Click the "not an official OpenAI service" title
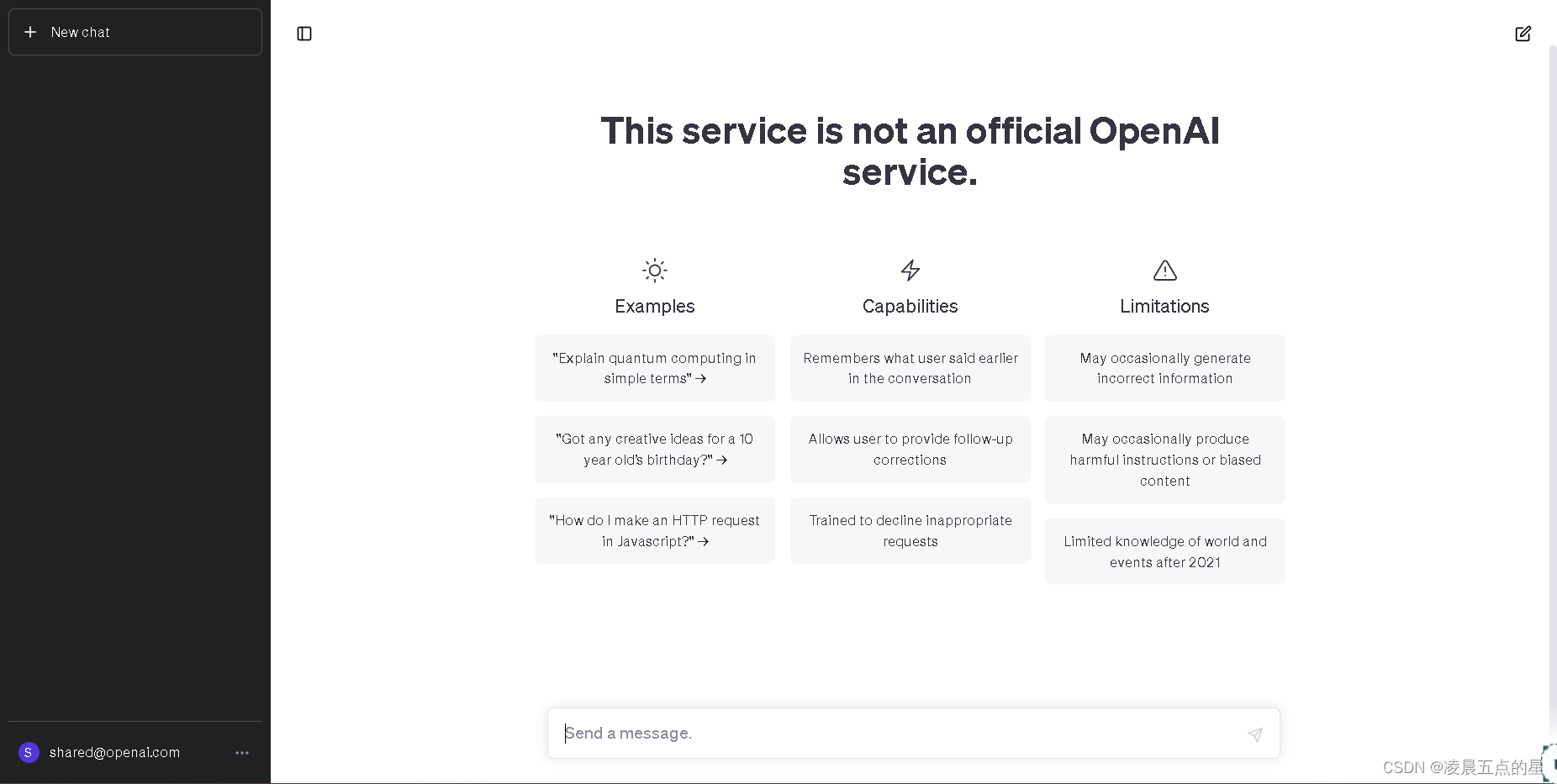 [910, 151]
